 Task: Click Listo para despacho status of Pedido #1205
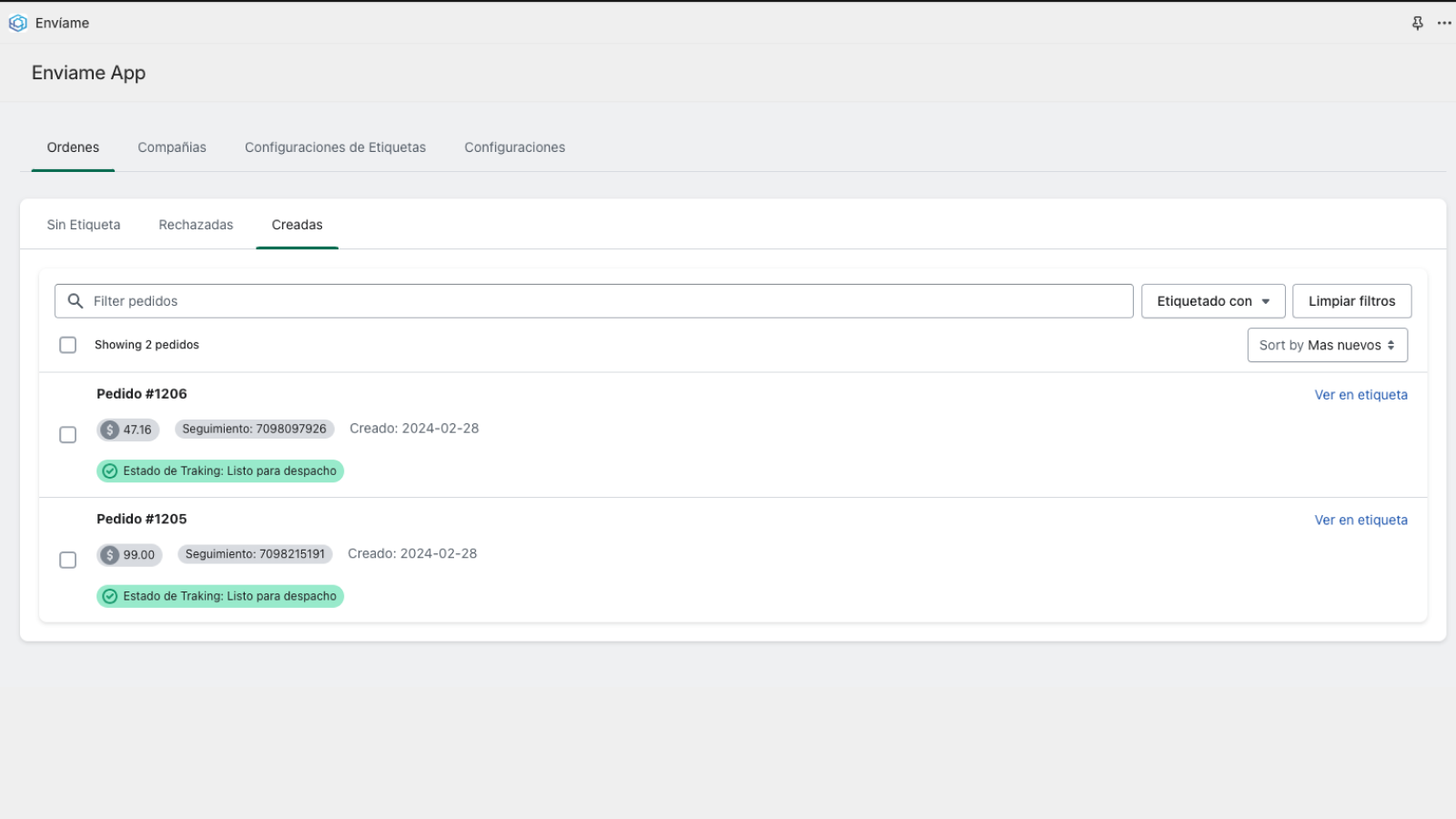tap(220, 597)
